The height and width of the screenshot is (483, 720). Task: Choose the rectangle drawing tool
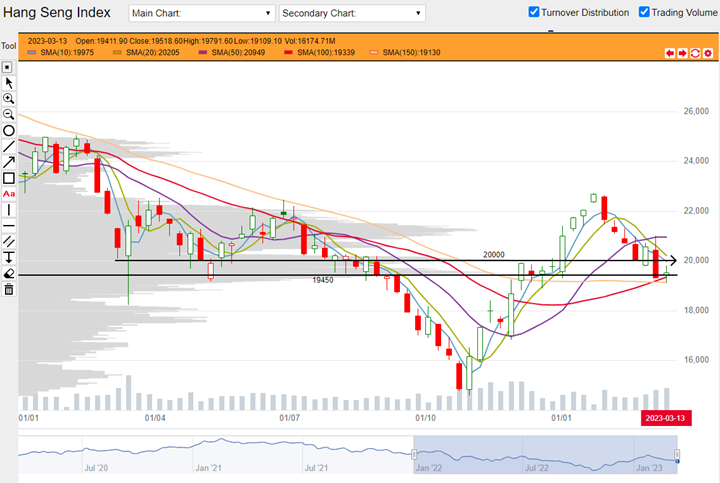pyautogui.click(x=9, y=178)
